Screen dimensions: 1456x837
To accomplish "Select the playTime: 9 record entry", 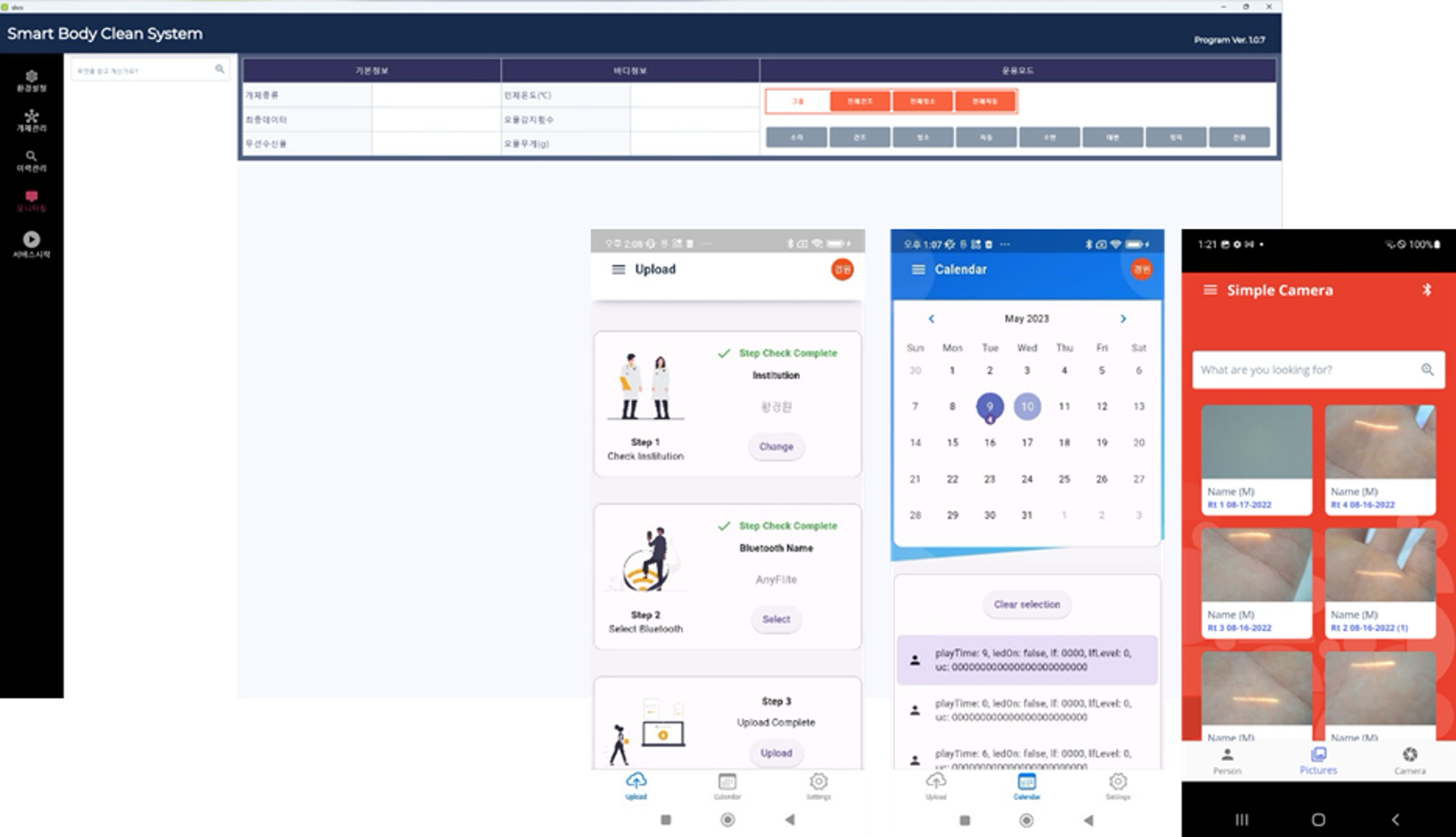I will [1027, 660].
